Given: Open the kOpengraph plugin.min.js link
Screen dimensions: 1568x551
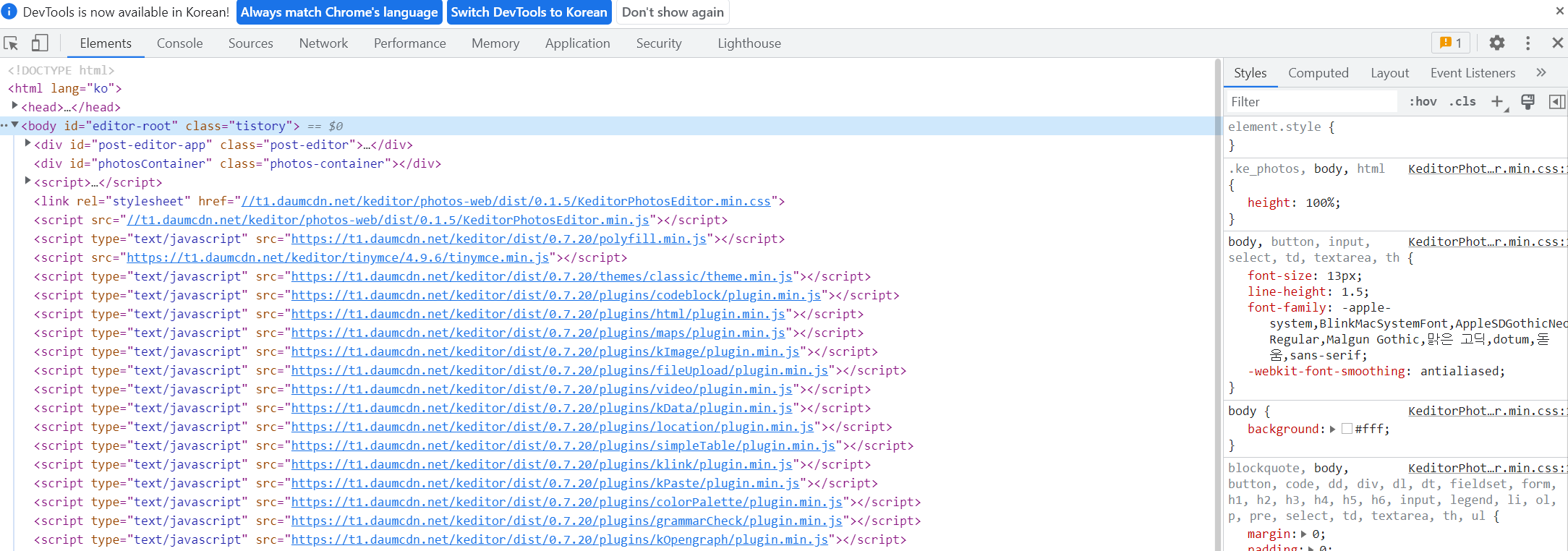Looking at the screenshot, I should [x=560, y=539].
